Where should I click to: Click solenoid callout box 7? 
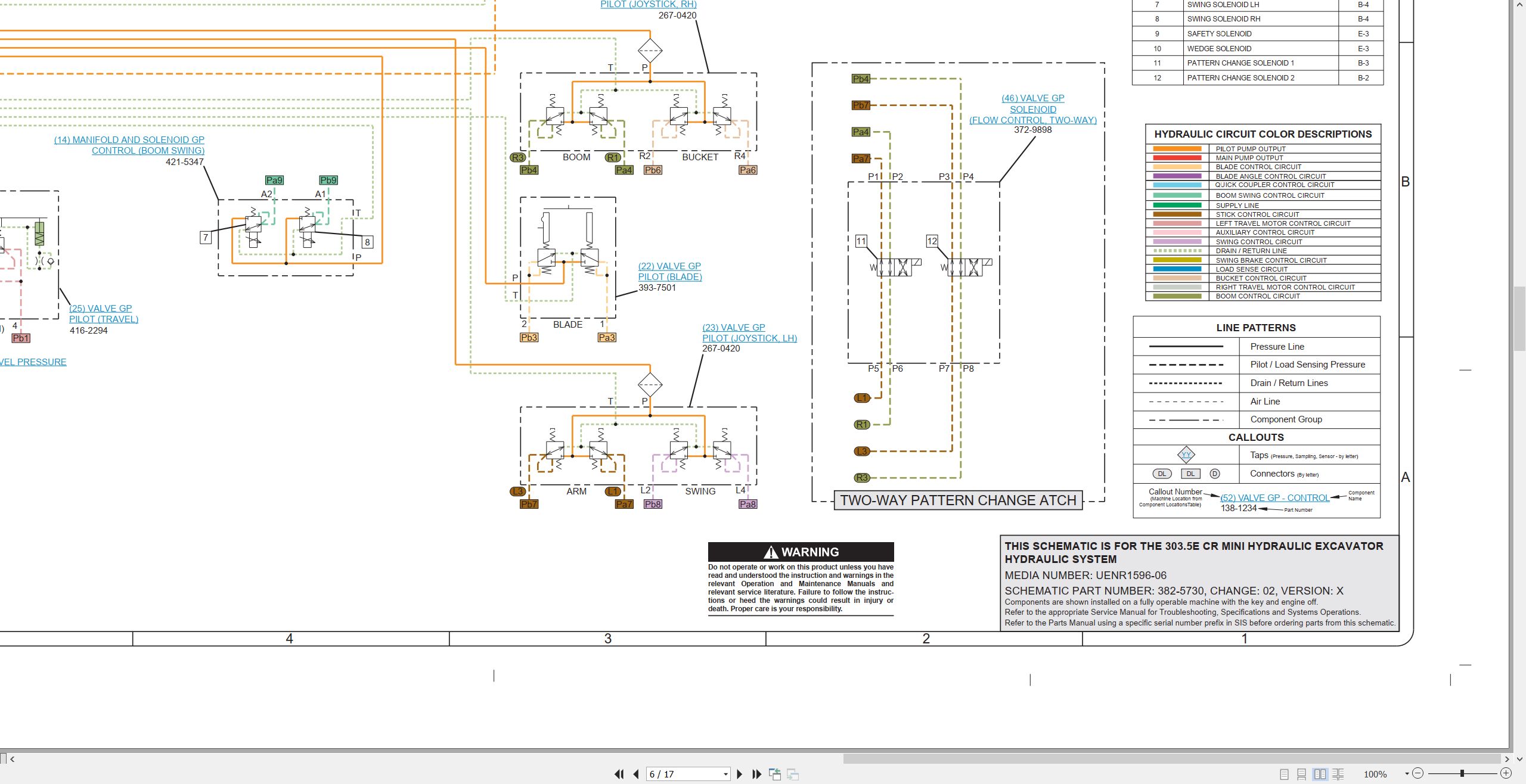[206, 238]
